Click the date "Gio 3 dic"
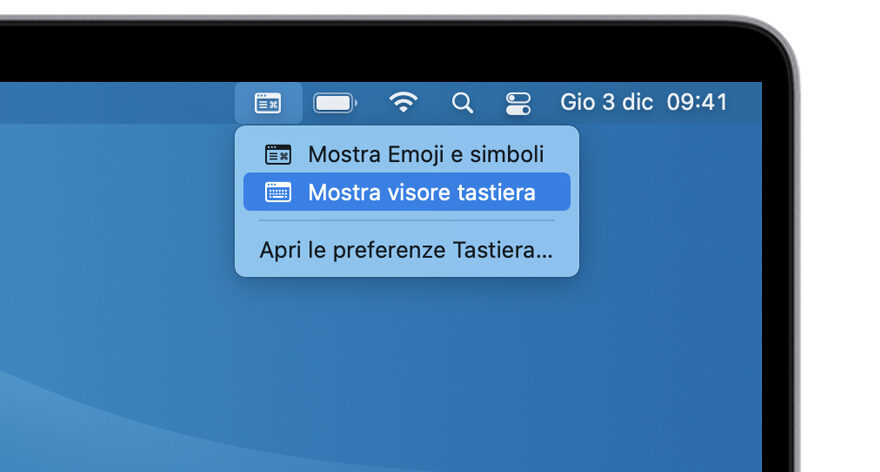 tap(605, 102)
